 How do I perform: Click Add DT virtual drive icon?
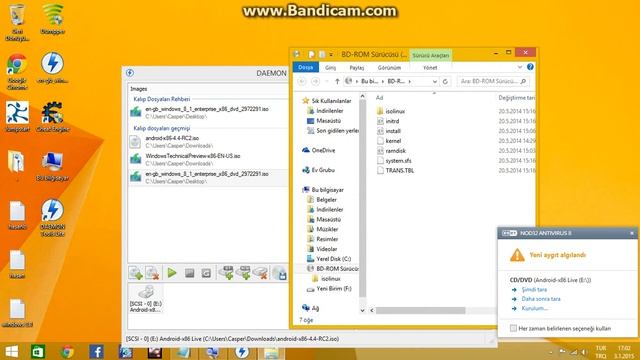tap(227, 273)
